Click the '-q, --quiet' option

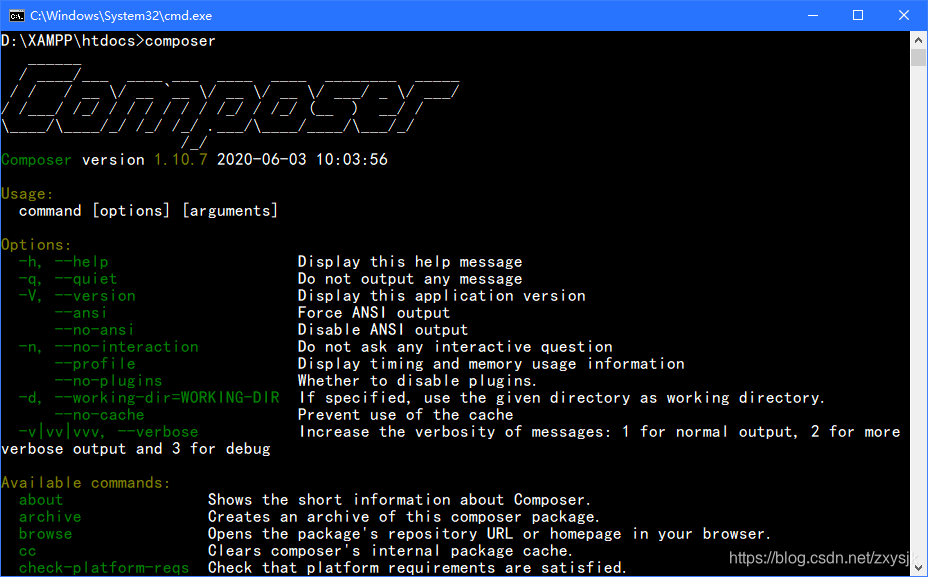click(x=68, y=279)
